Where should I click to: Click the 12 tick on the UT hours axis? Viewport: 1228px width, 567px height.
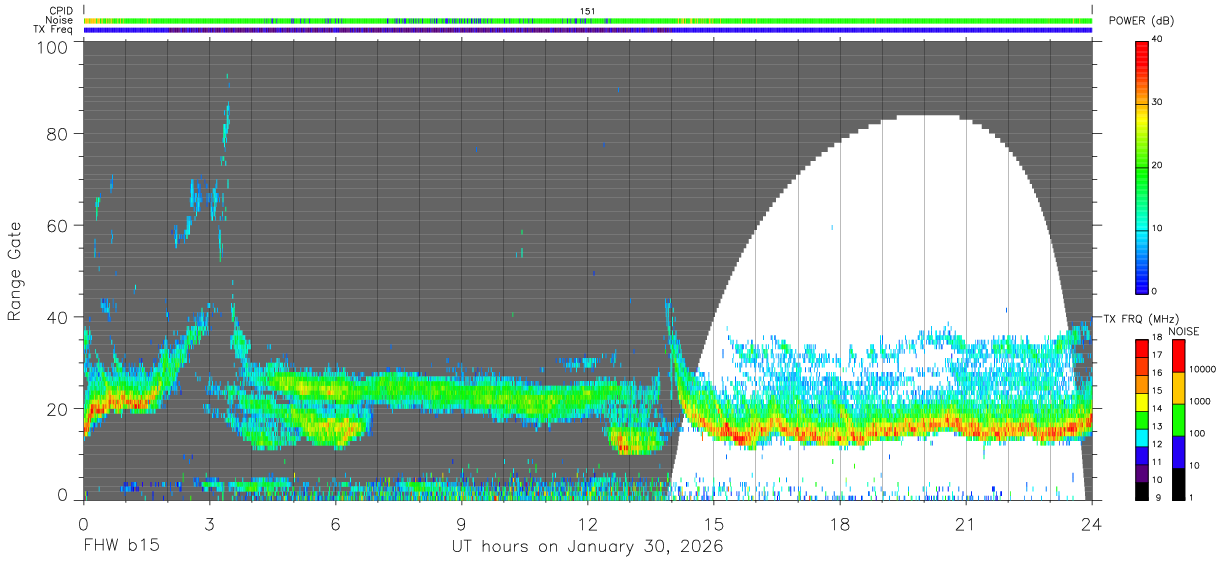point(588,524)
